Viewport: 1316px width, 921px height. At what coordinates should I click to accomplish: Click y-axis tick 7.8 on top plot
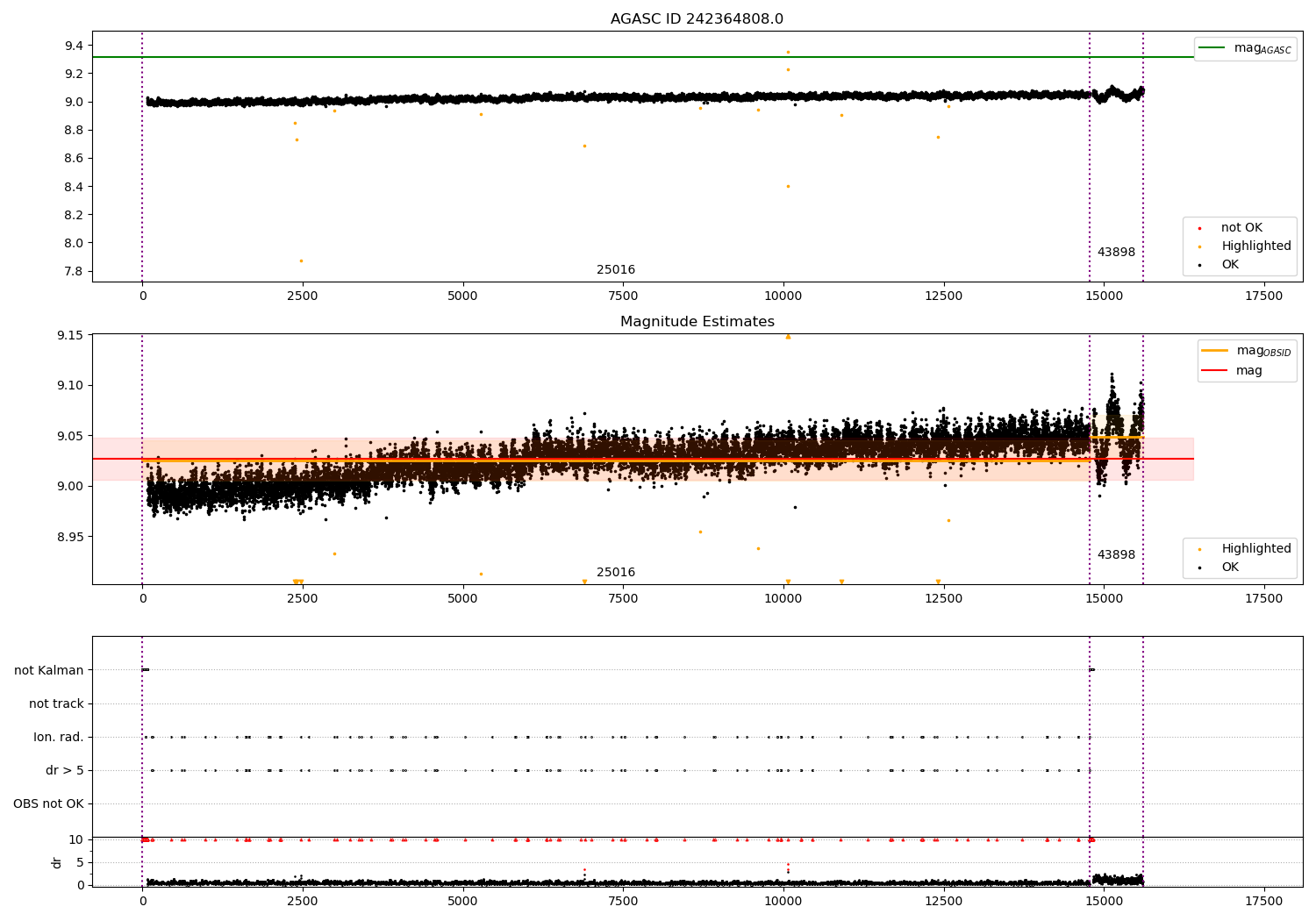pos(75,271)
